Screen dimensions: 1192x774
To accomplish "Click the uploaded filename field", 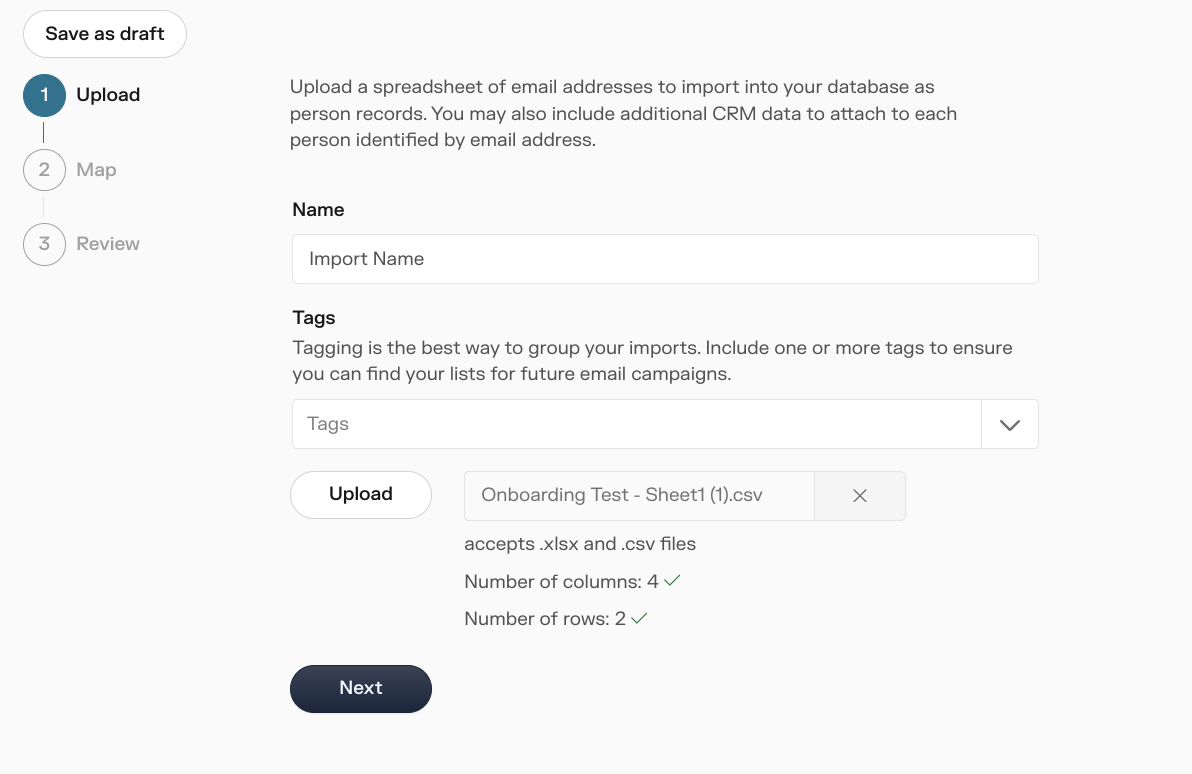I will pyautogui.click(x=639, y=496).
